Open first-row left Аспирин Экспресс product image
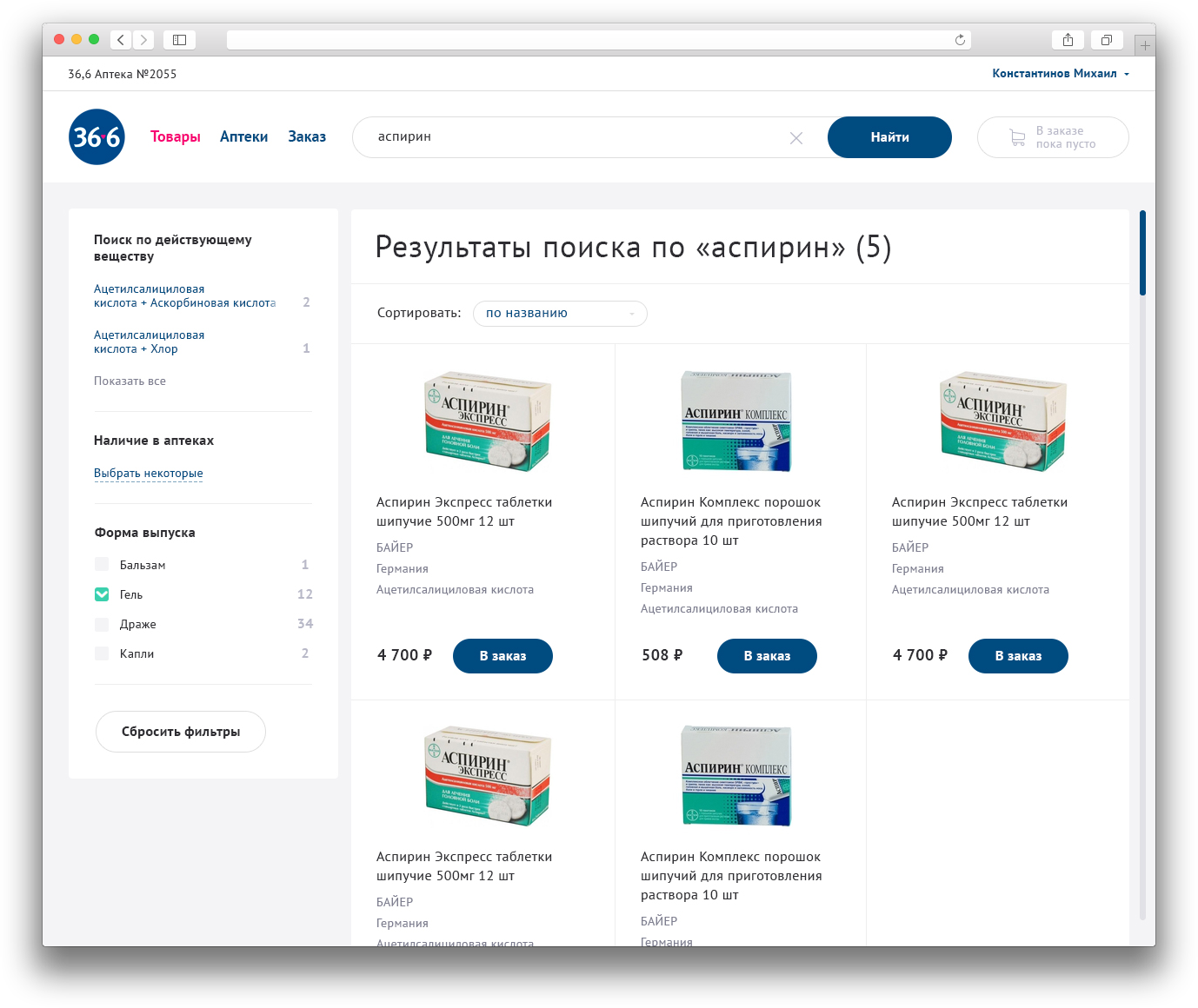 (x=488, y=421)
